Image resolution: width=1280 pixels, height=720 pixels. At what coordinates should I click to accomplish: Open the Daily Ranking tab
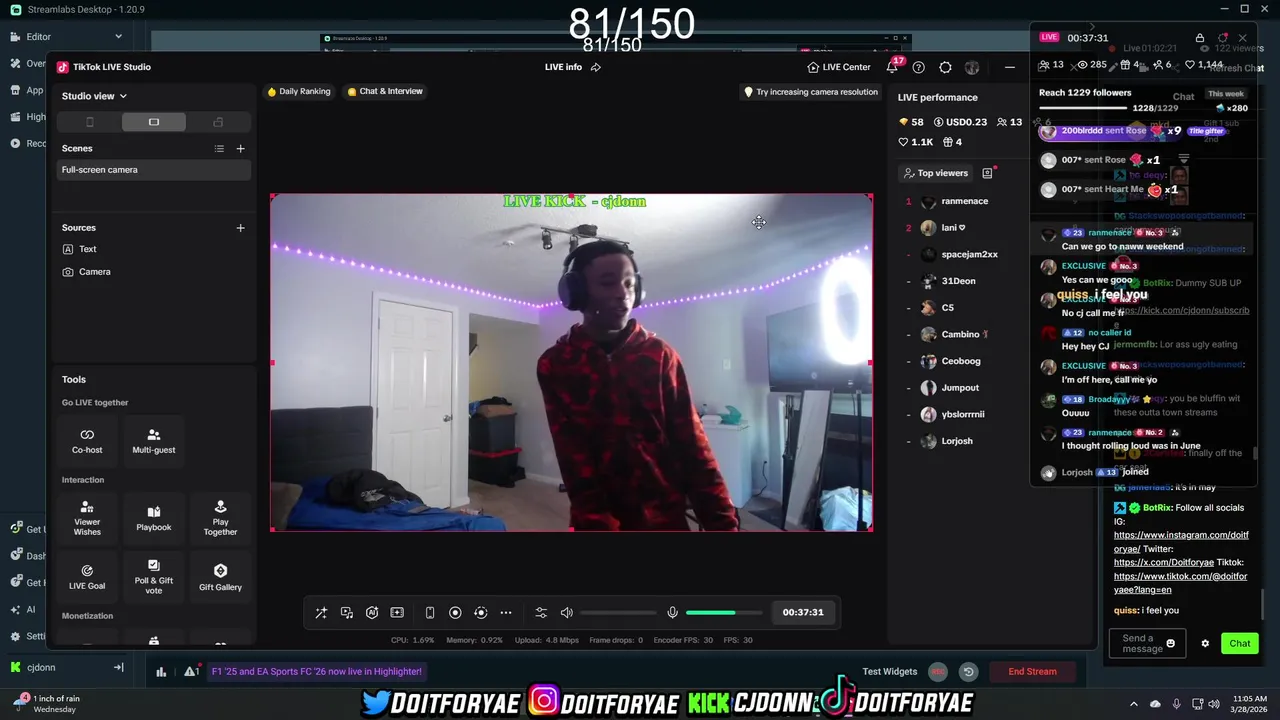[x=298, y=91]
